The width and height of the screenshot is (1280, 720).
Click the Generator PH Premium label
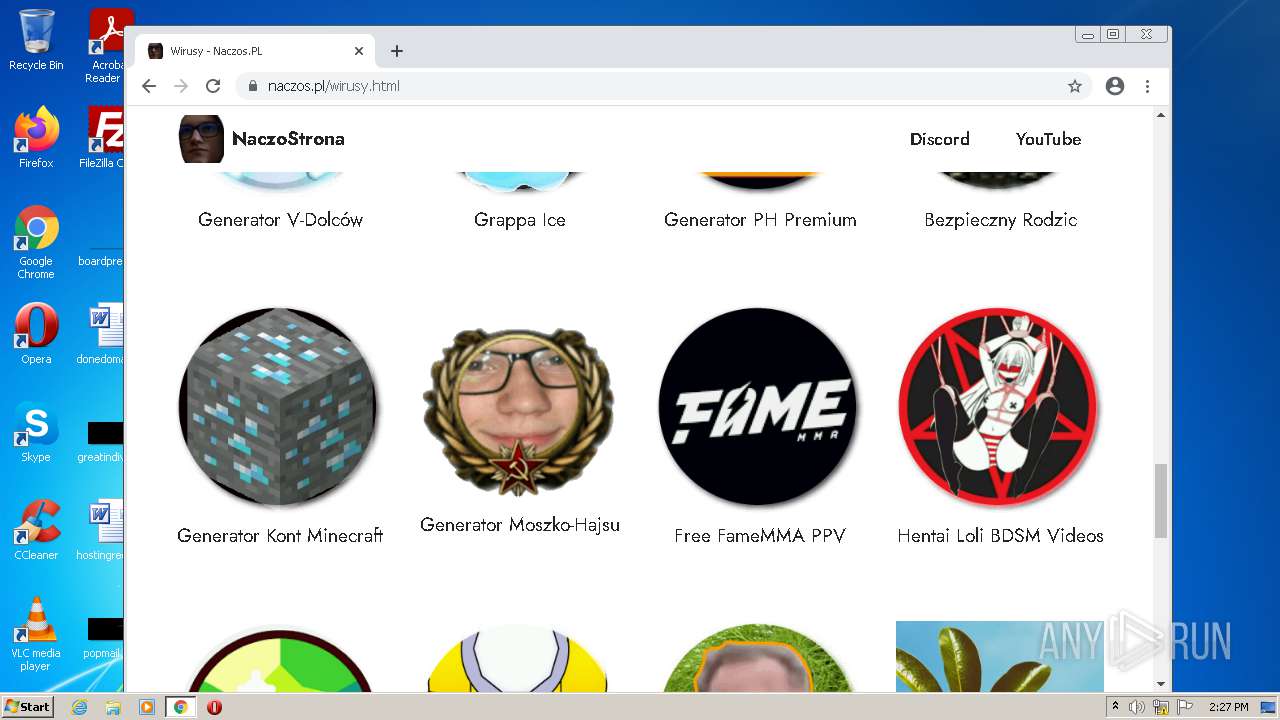tap(760, 220)
